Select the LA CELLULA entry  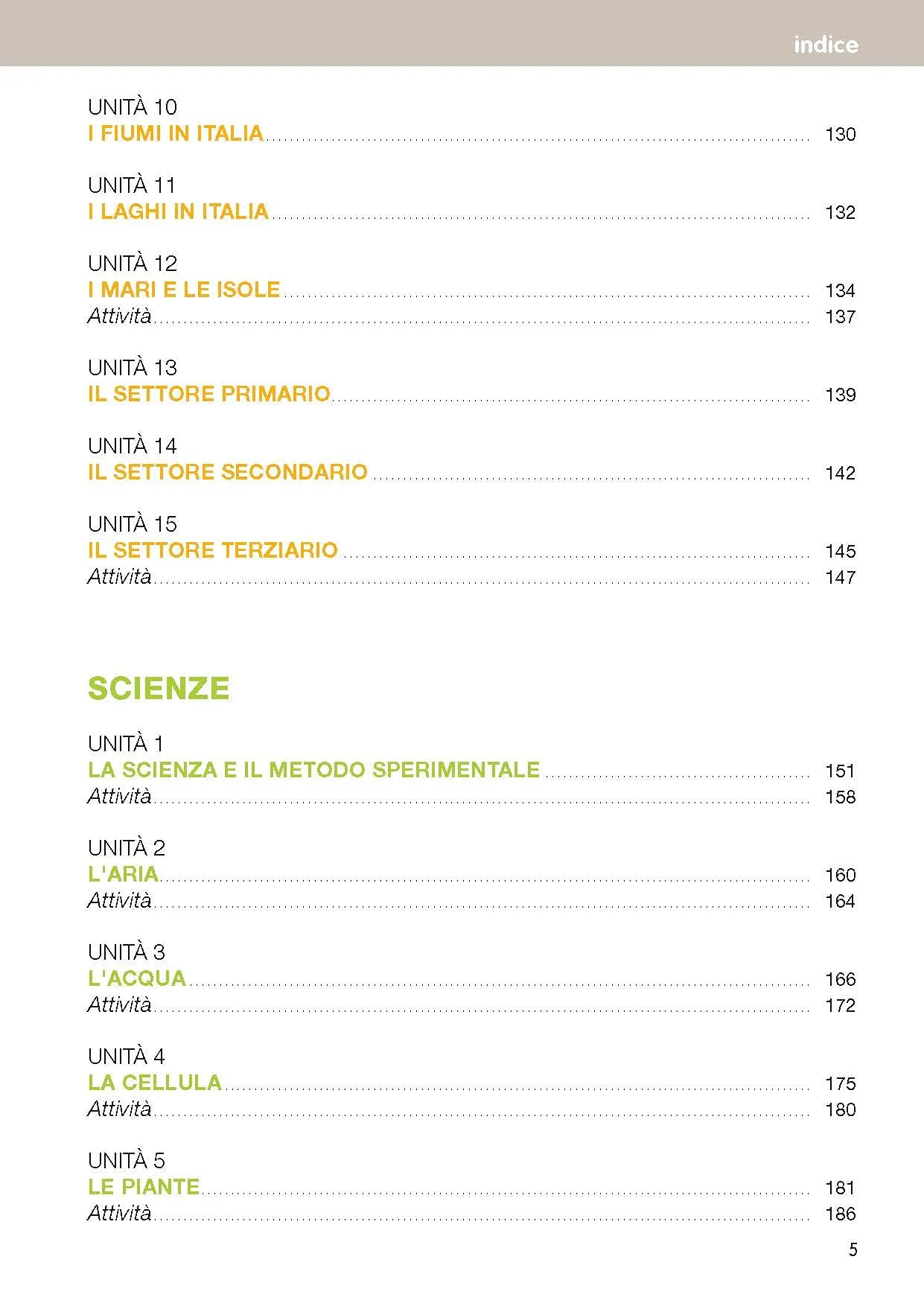[155, 1083]
